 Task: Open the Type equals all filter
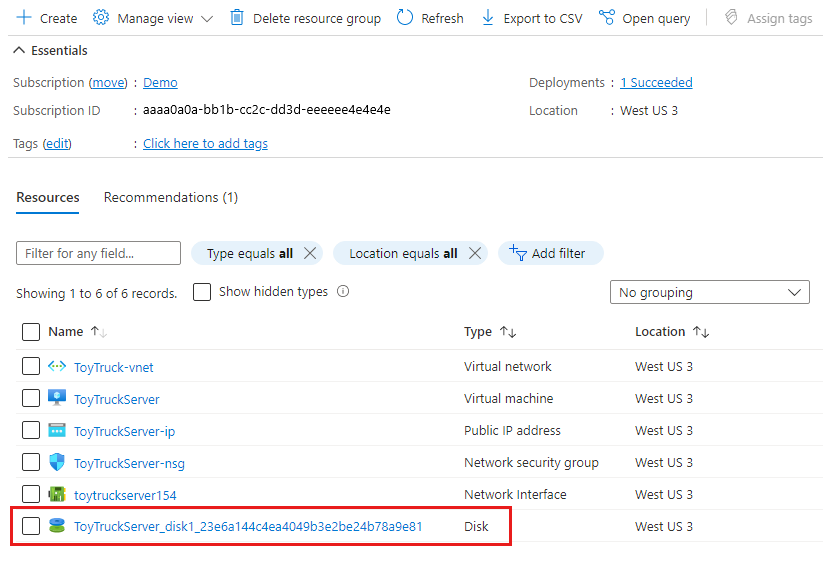pyautogui.click(x=250, y=253)
